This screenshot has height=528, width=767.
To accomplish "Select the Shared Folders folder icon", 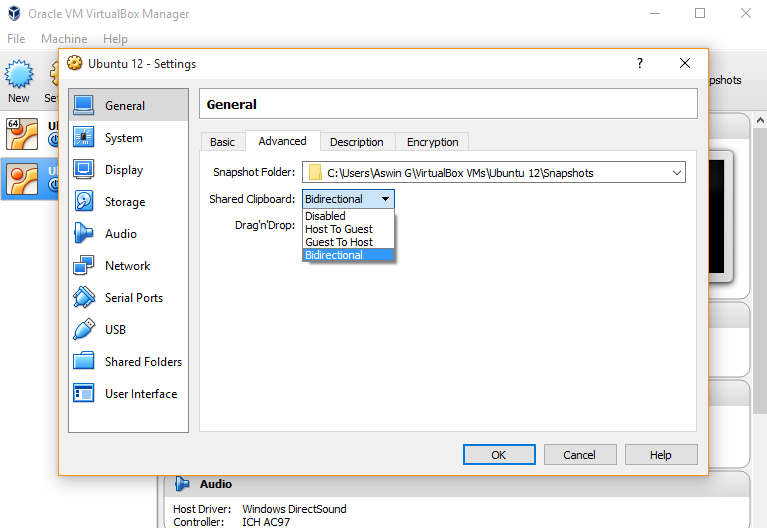I will click(84, 361).
